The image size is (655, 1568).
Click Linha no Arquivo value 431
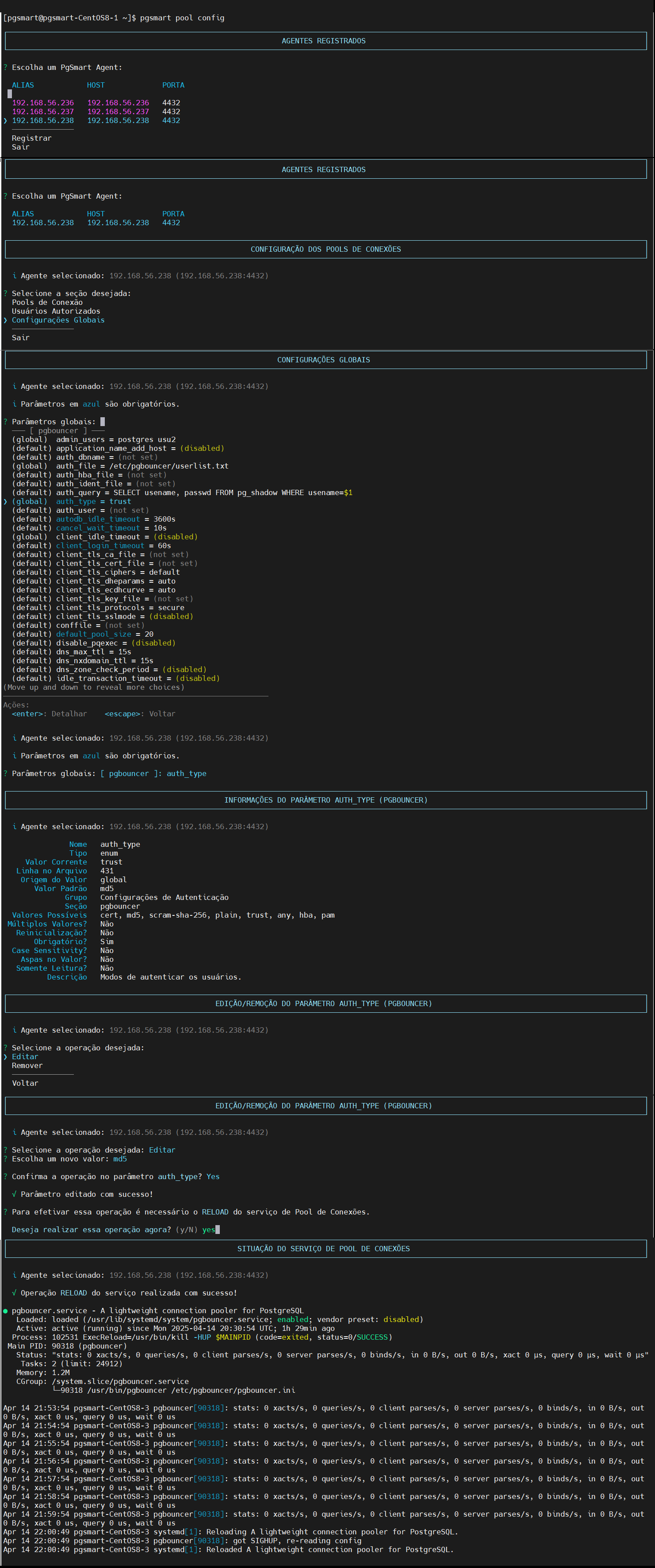107,871
